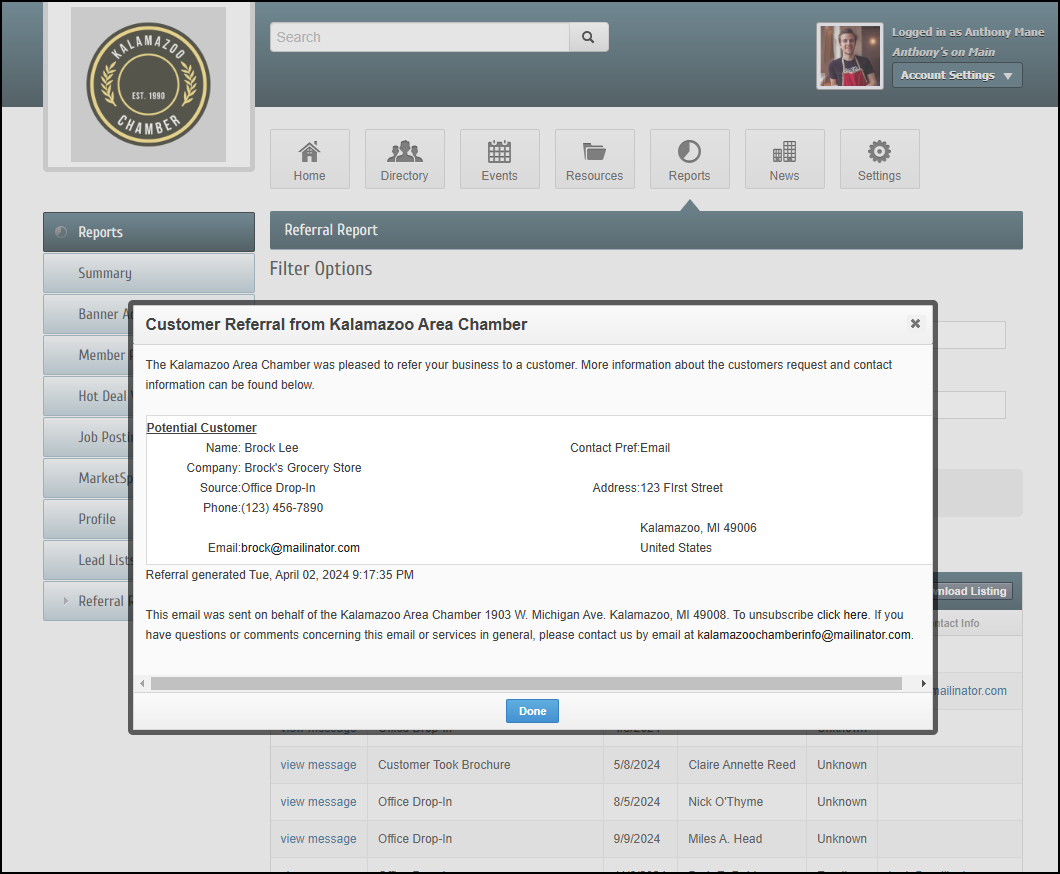The image size is (1060, 874).
Task: Open the Directory people icon
Action: [x=404, y=152]
